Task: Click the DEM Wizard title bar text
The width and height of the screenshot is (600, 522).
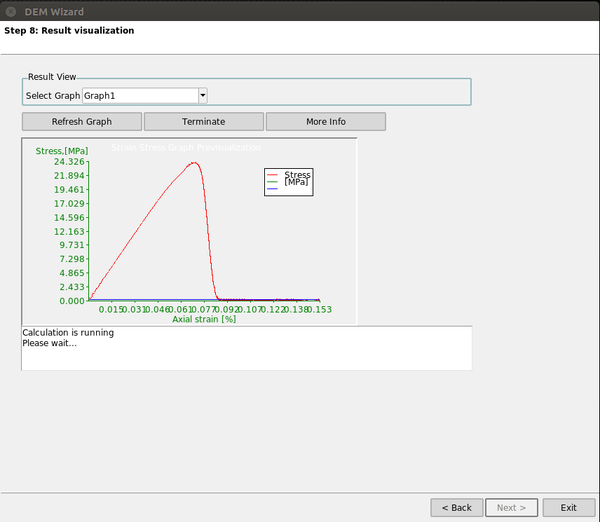Action: [54, 11]
